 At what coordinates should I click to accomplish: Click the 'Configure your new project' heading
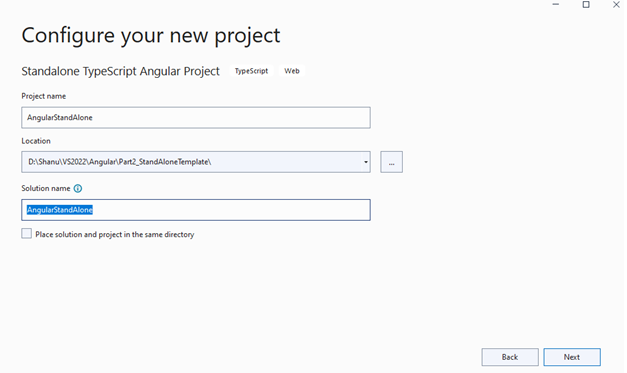coord(151,36)
